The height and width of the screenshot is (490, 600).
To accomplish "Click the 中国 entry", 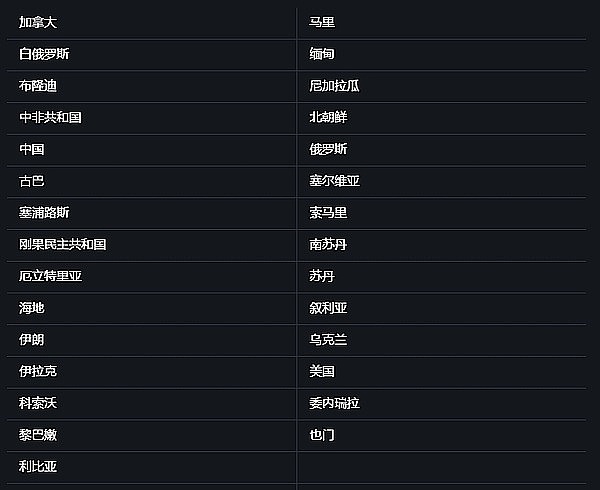I will 32,150.
